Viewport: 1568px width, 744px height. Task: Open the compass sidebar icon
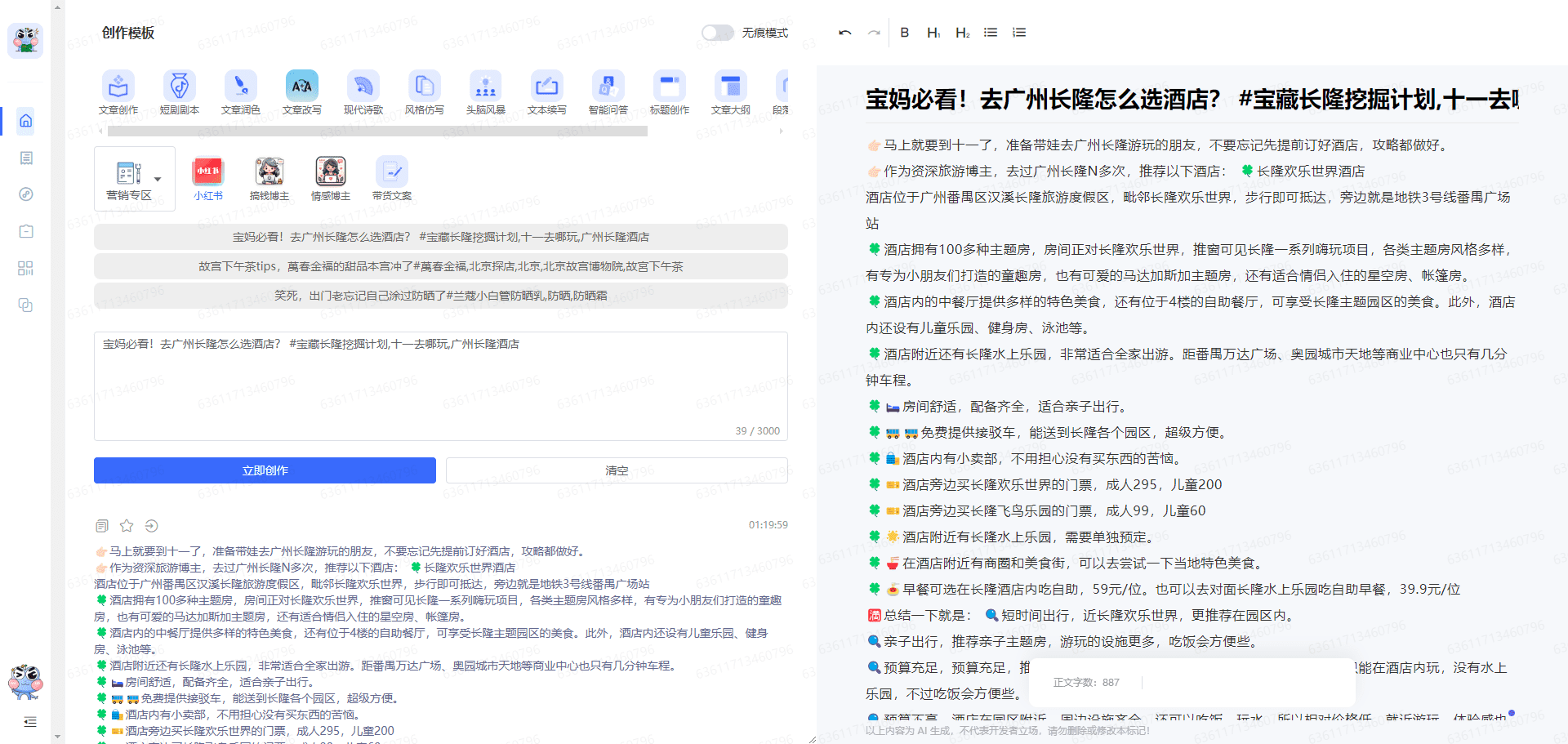coord(26,194)
